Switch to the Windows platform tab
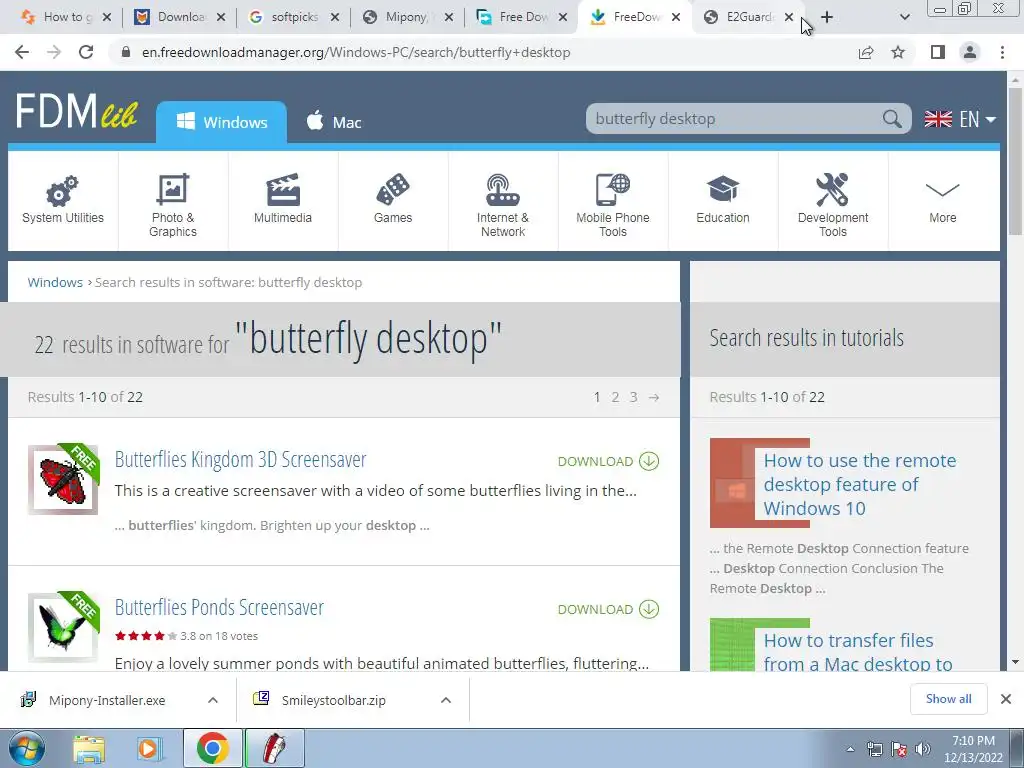The height and width of the screenshot is (768, 1024). pyautogui.click(x=221, y=122)
